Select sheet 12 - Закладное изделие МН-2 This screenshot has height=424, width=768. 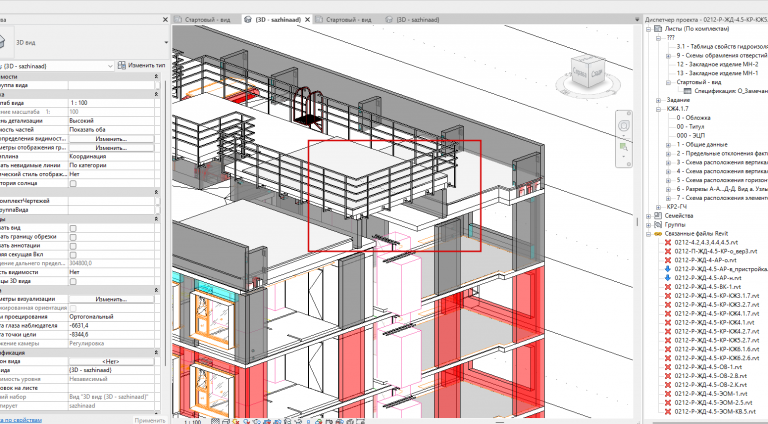(717, 65)
